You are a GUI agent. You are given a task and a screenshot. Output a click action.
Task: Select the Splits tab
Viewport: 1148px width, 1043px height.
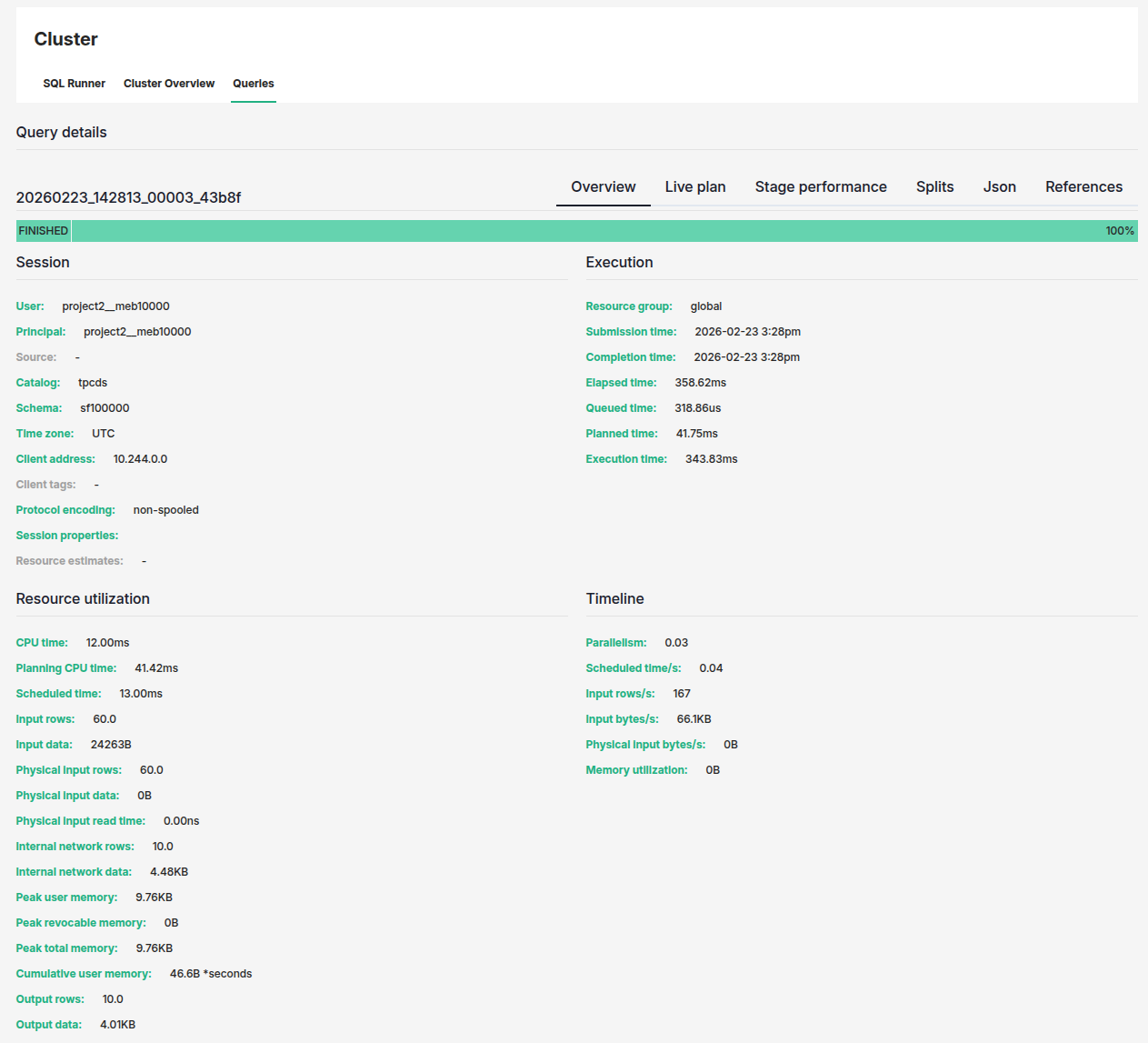934,186
